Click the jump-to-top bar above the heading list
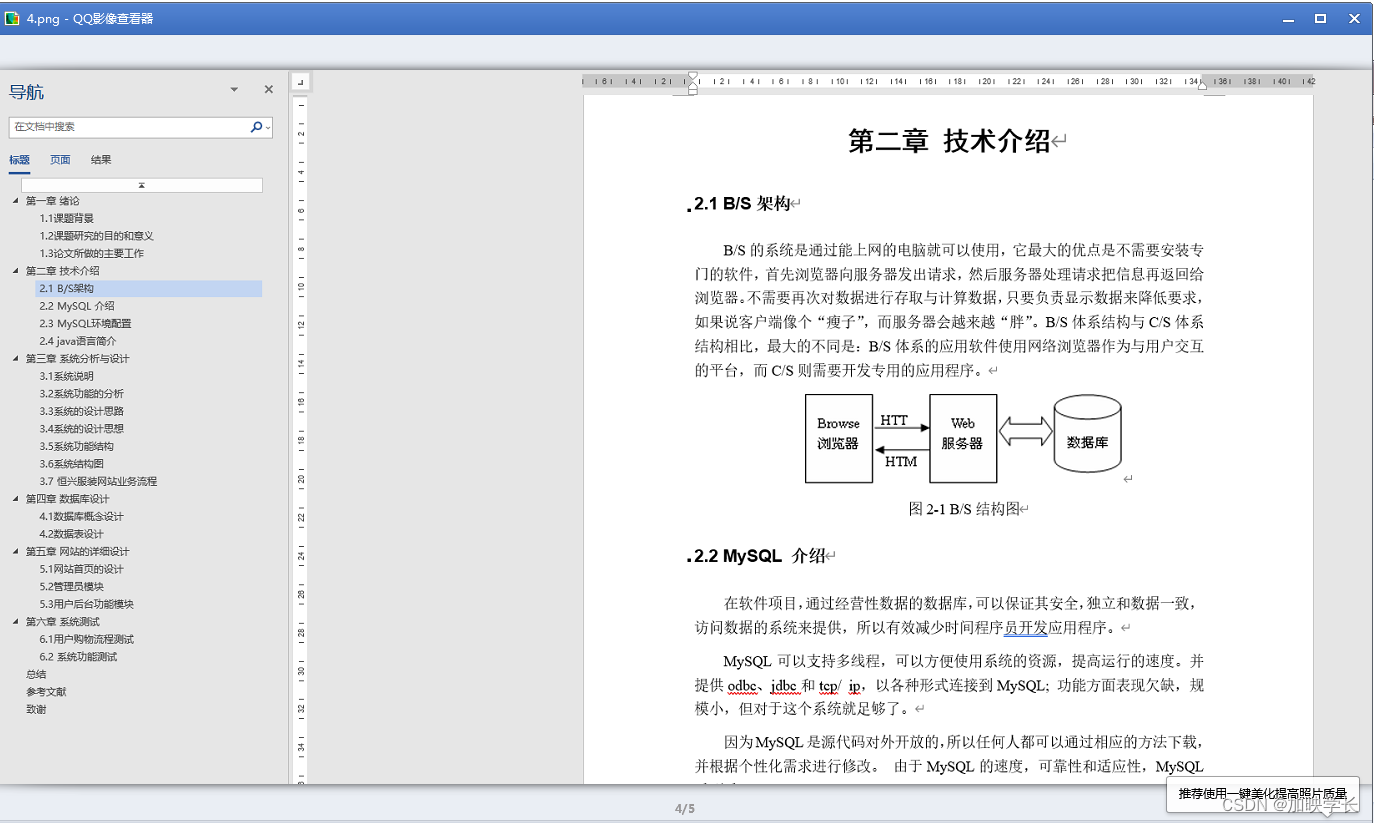 click(142, 185)
